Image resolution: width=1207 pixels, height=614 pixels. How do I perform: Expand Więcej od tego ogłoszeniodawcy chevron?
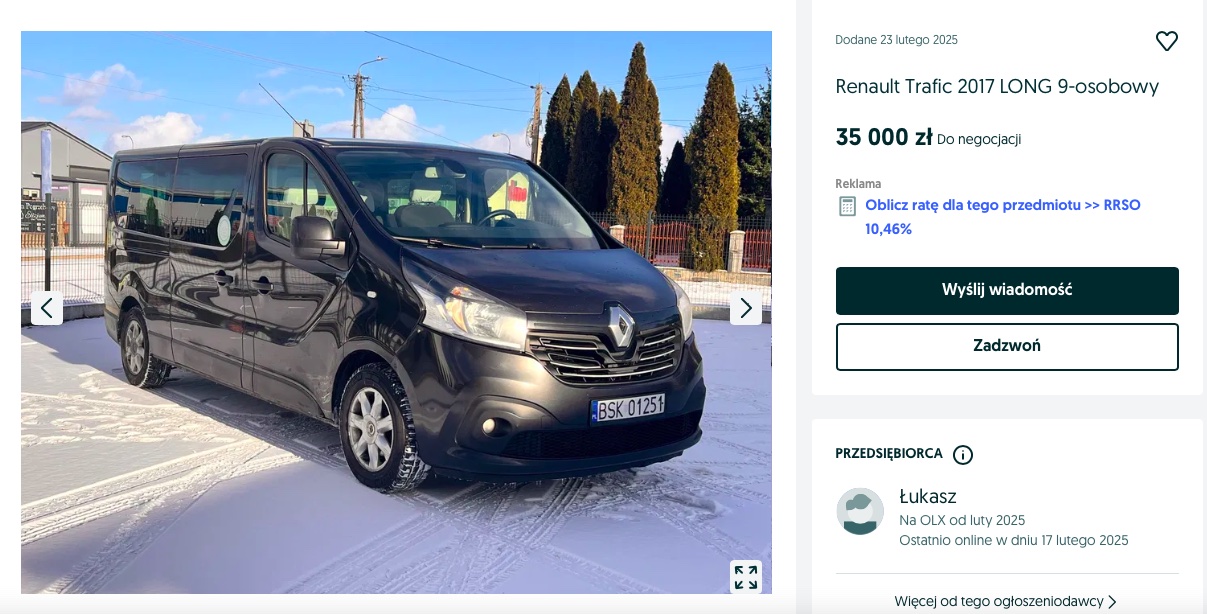(1113, 602)
